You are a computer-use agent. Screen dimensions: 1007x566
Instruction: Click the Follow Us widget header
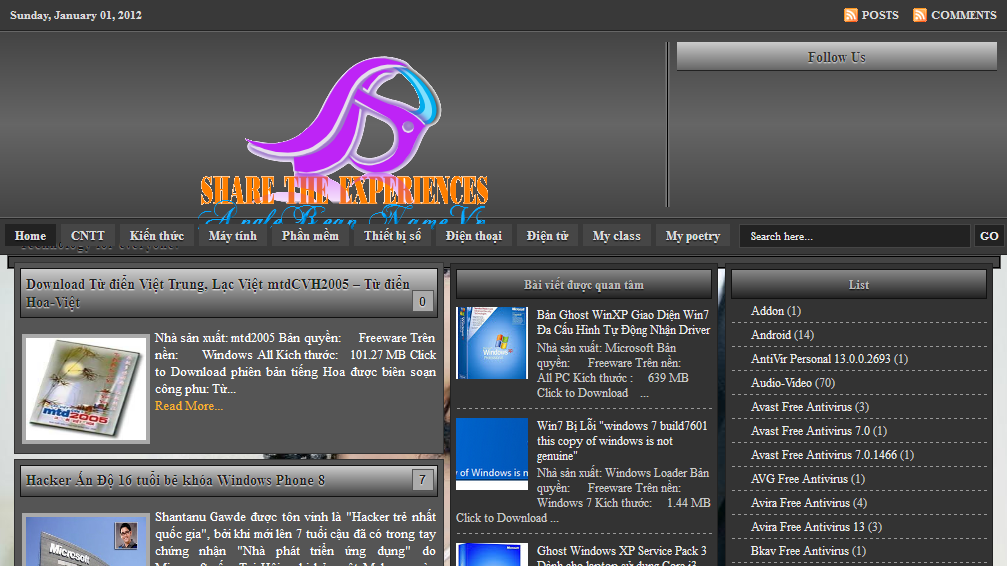(837, 57)
